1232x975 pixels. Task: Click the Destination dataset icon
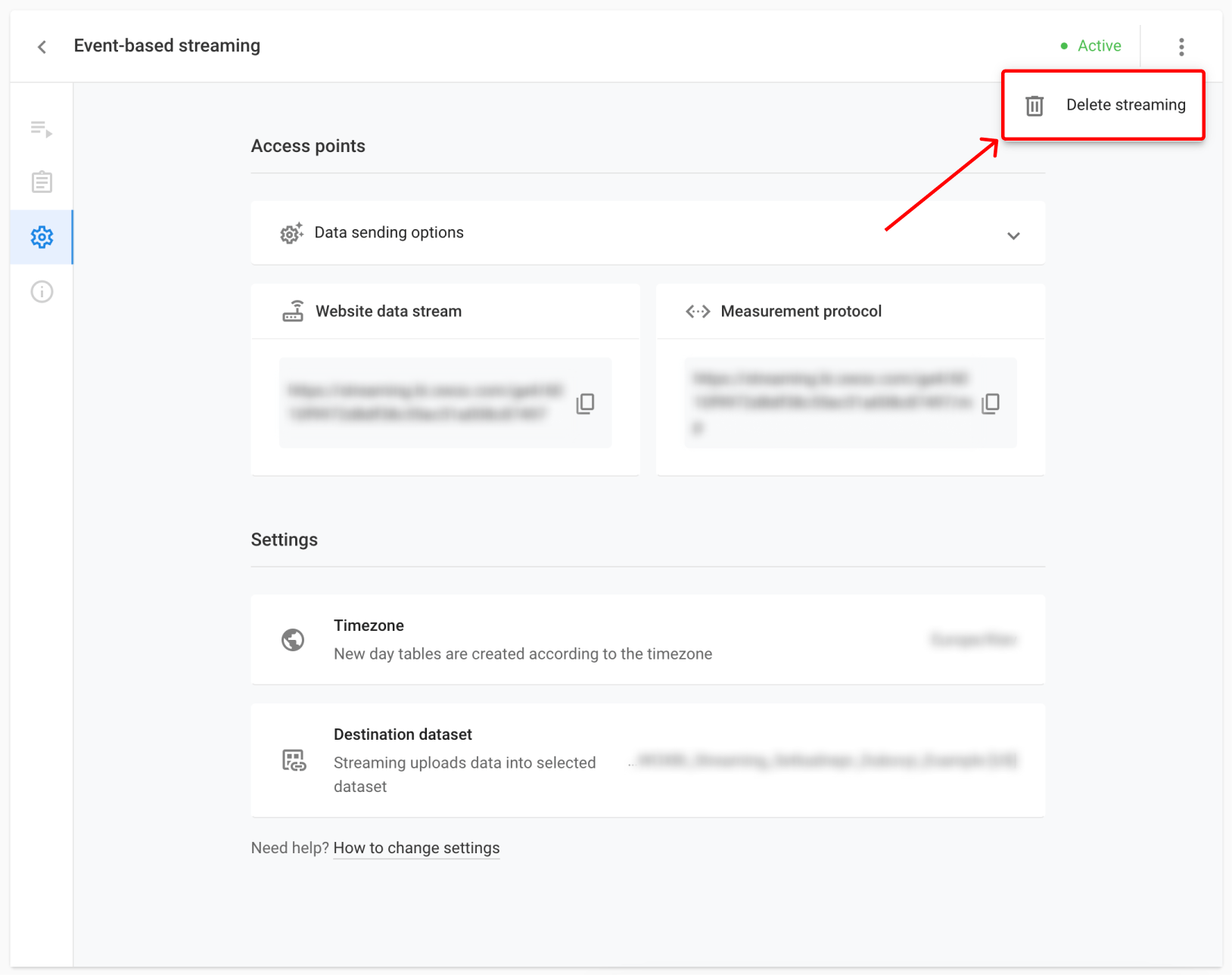(x=294, y=760)
